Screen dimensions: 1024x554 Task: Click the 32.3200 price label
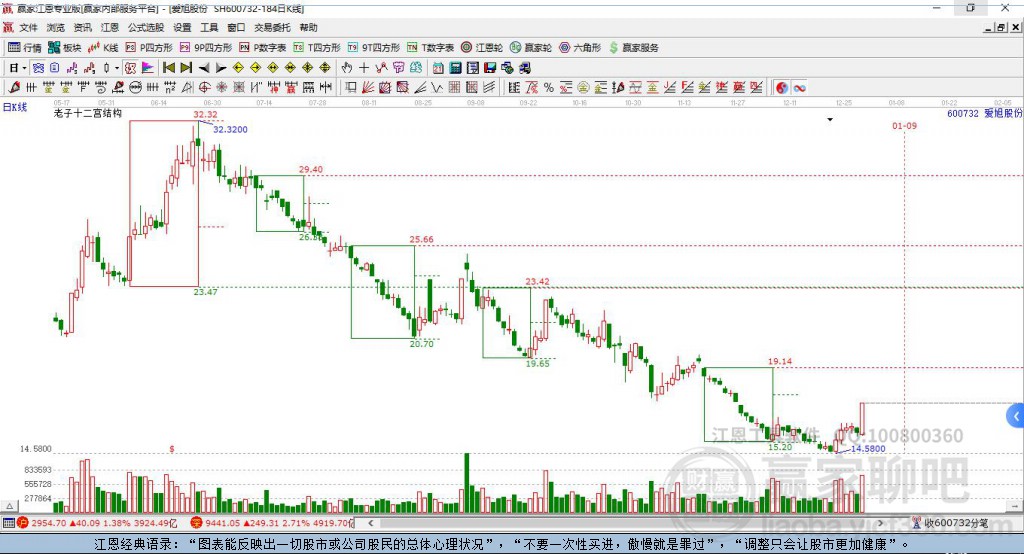click(230, 129)
